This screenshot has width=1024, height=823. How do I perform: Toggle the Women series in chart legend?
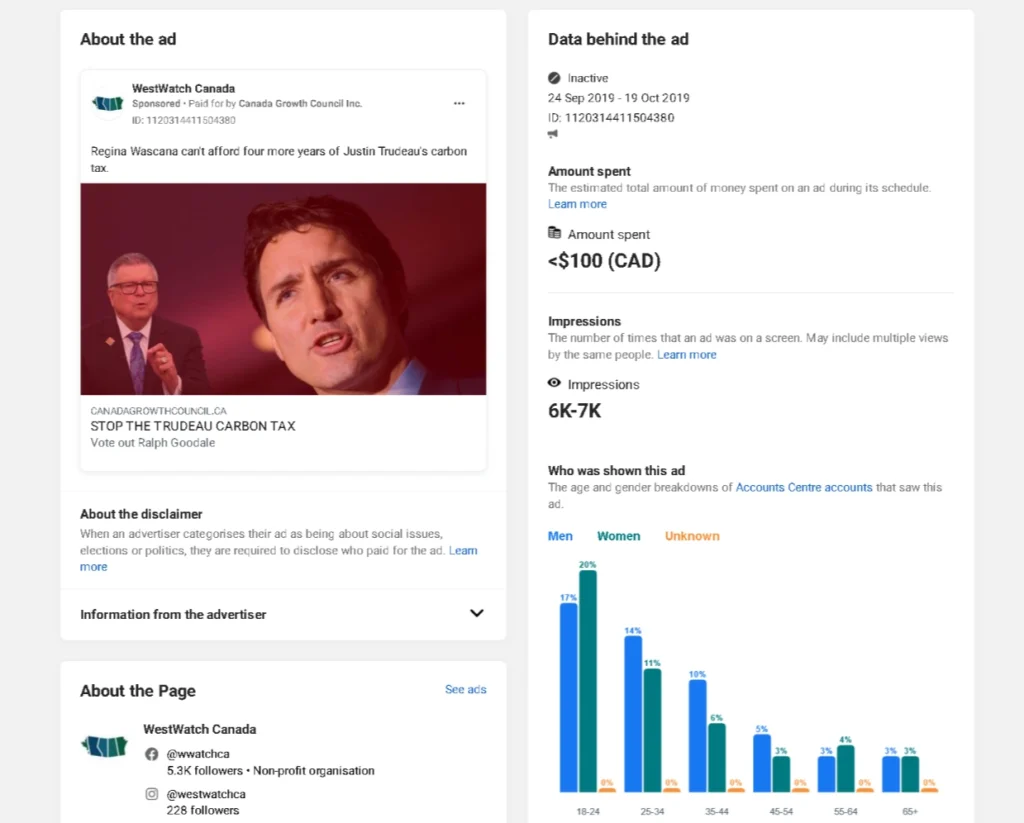618,536
